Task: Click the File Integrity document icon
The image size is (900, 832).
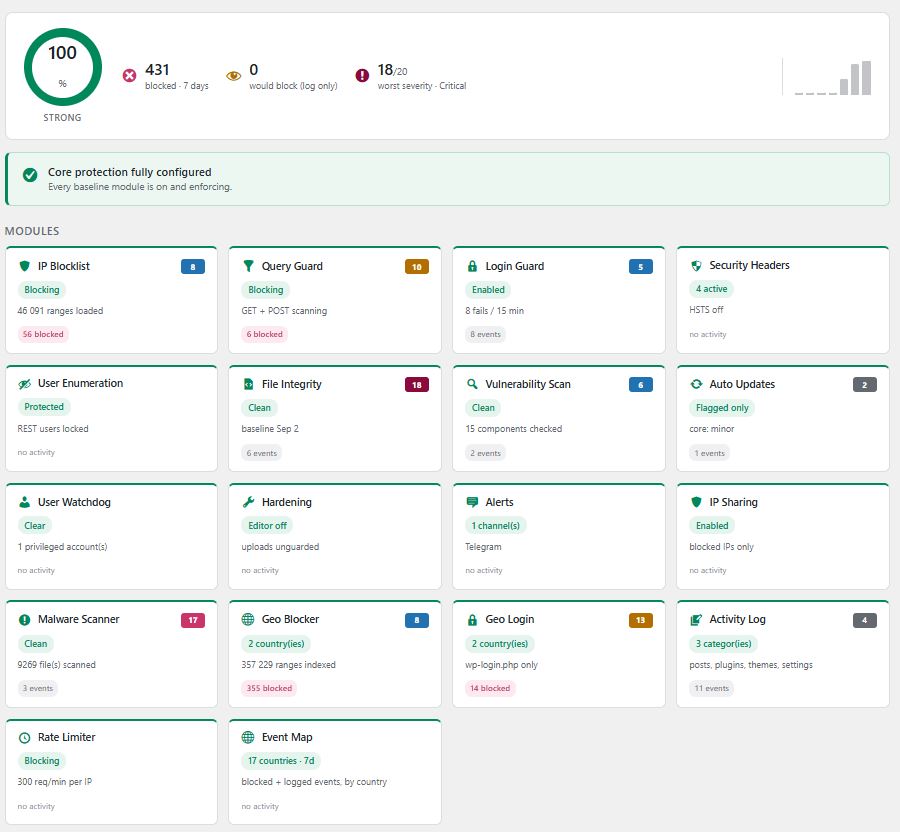Action: click(248, 384)
